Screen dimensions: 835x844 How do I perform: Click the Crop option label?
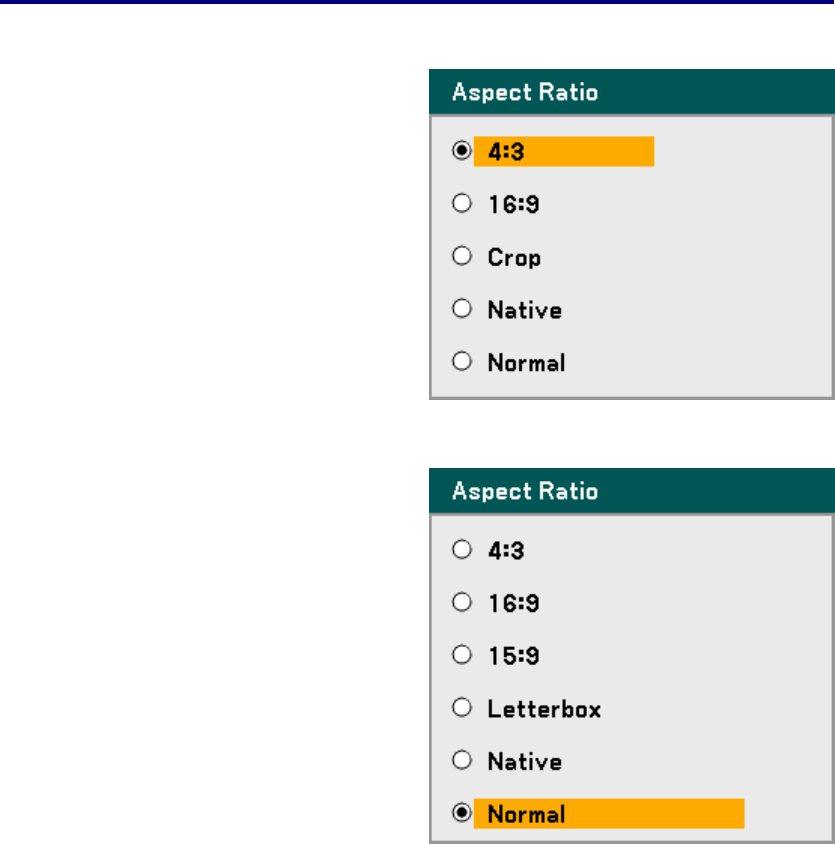tap(514, 257)
